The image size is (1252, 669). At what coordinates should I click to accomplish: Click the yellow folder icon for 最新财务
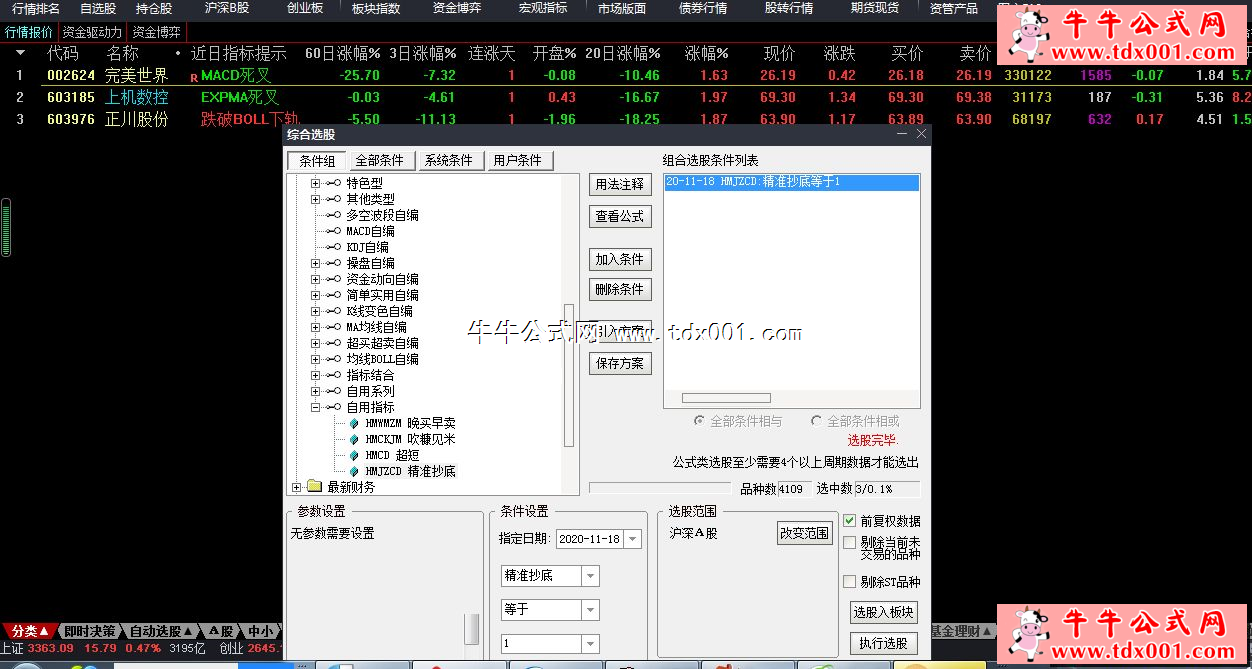314,487
